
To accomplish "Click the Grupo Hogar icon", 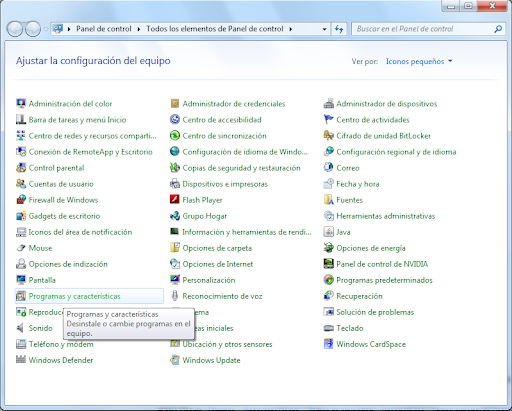I will pos(175,216).
